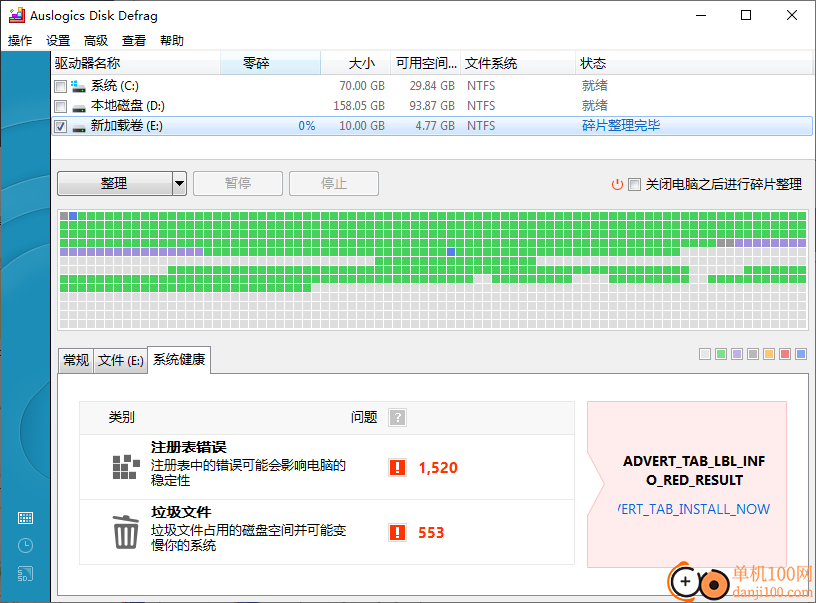
Task: Click the purple legend color swatch
Action: [x=737, y=354]
